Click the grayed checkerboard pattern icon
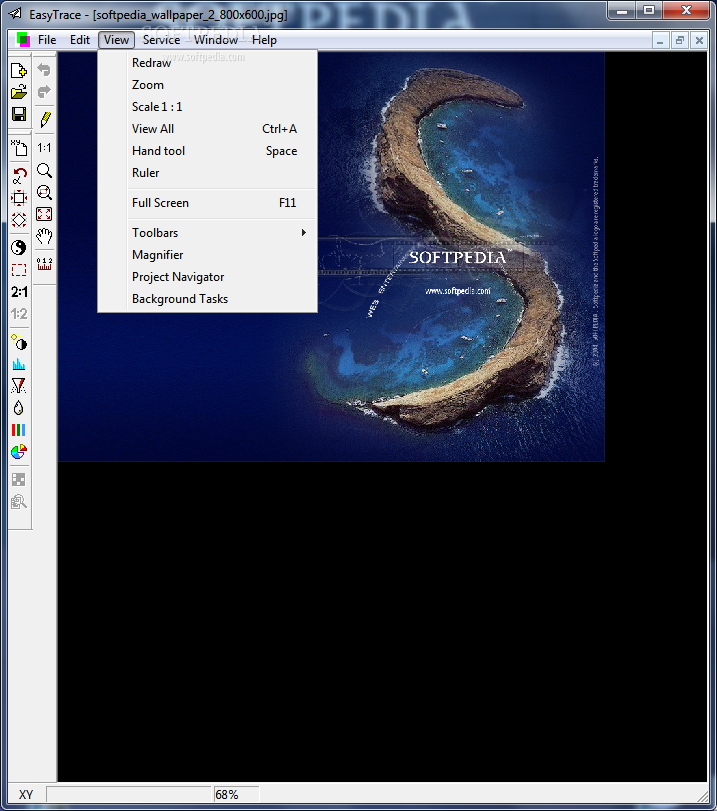Screen dimensions: 717x811 tap(19, 479)
